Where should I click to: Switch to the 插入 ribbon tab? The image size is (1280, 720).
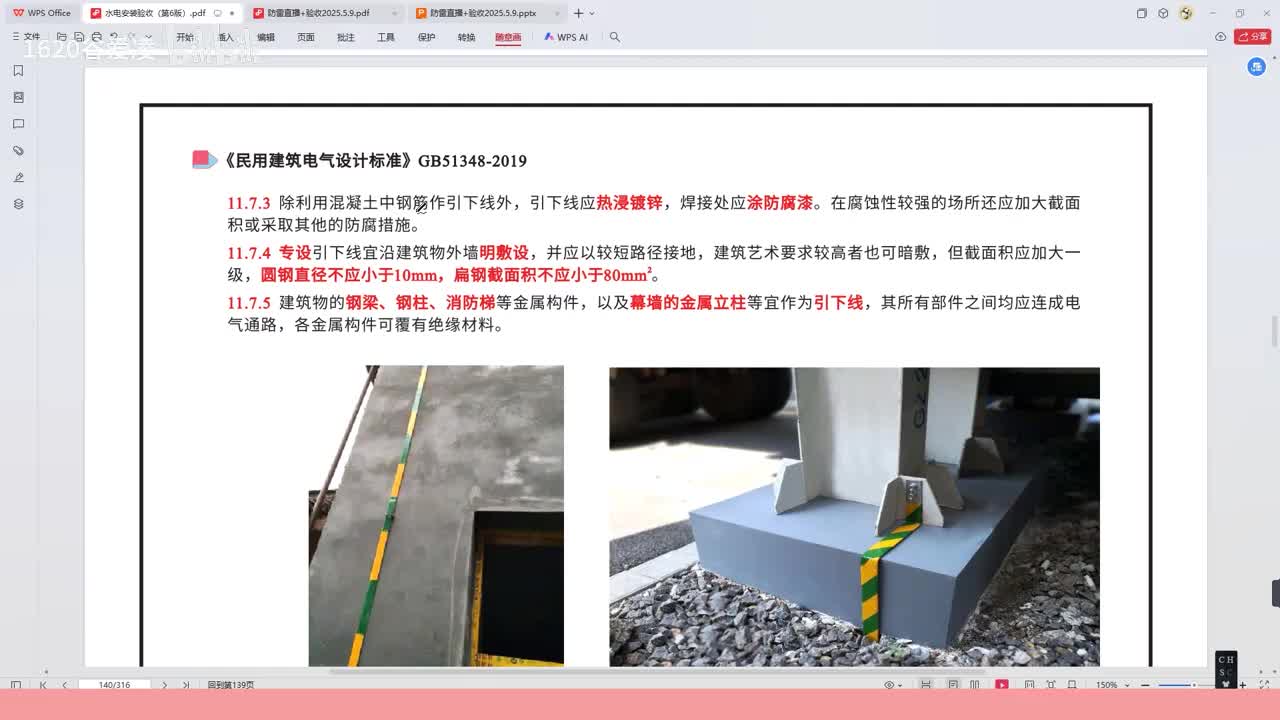pos(225,37)
